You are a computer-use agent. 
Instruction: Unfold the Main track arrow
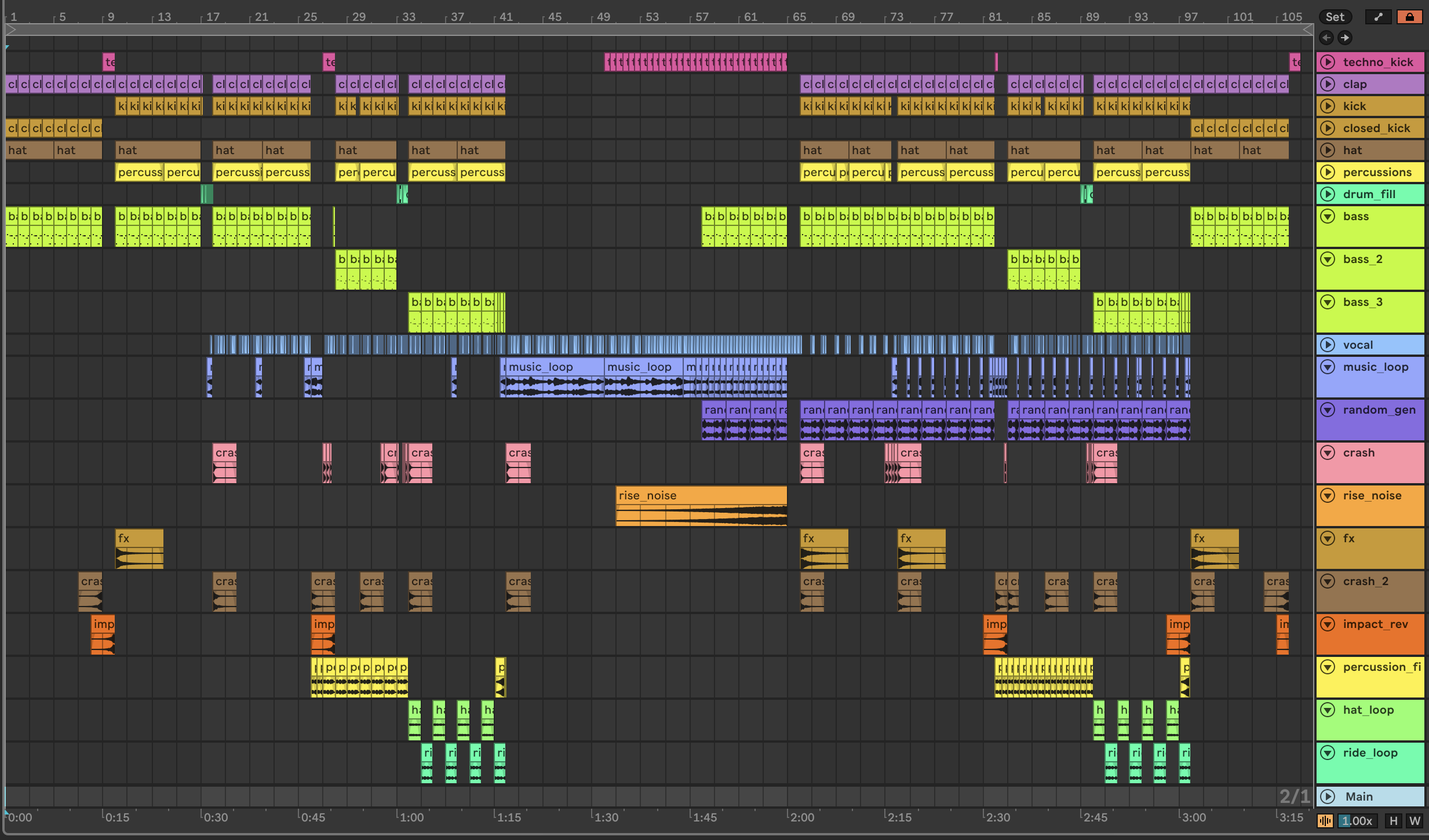tap(1328, 797)
